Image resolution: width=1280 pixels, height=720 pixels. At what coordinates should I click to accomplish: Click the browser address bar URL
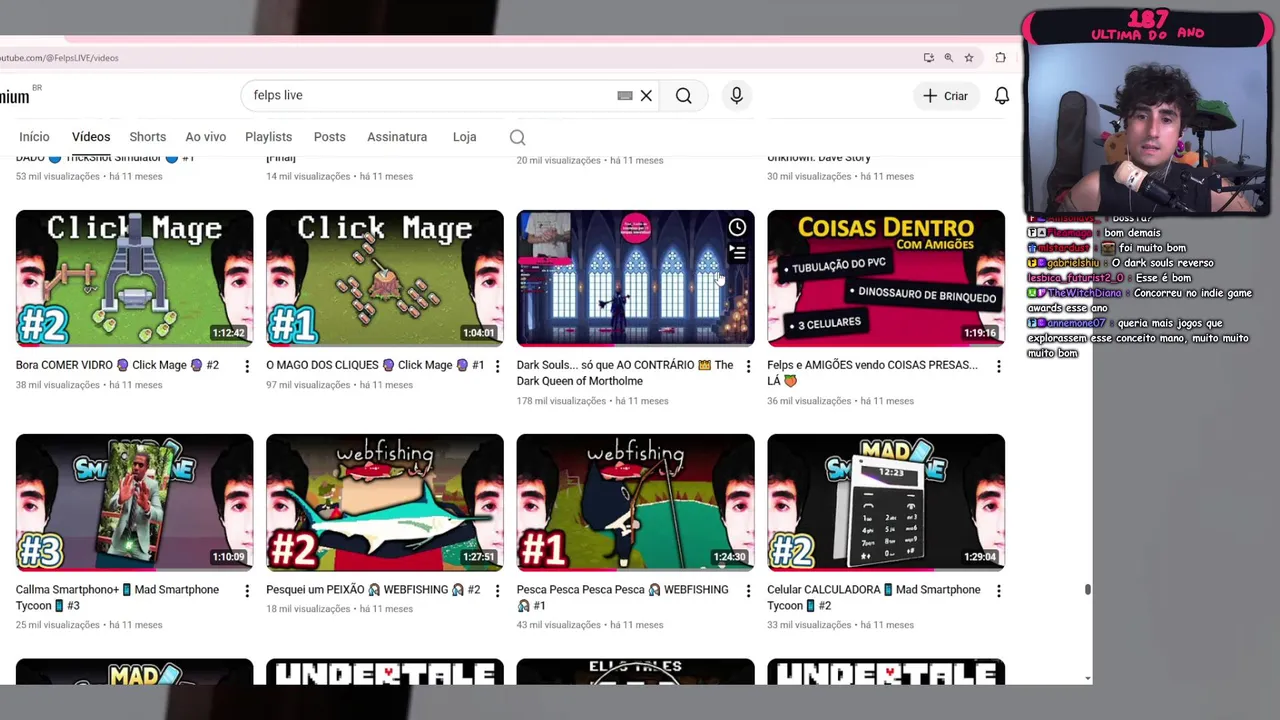[x=60, y=58]
